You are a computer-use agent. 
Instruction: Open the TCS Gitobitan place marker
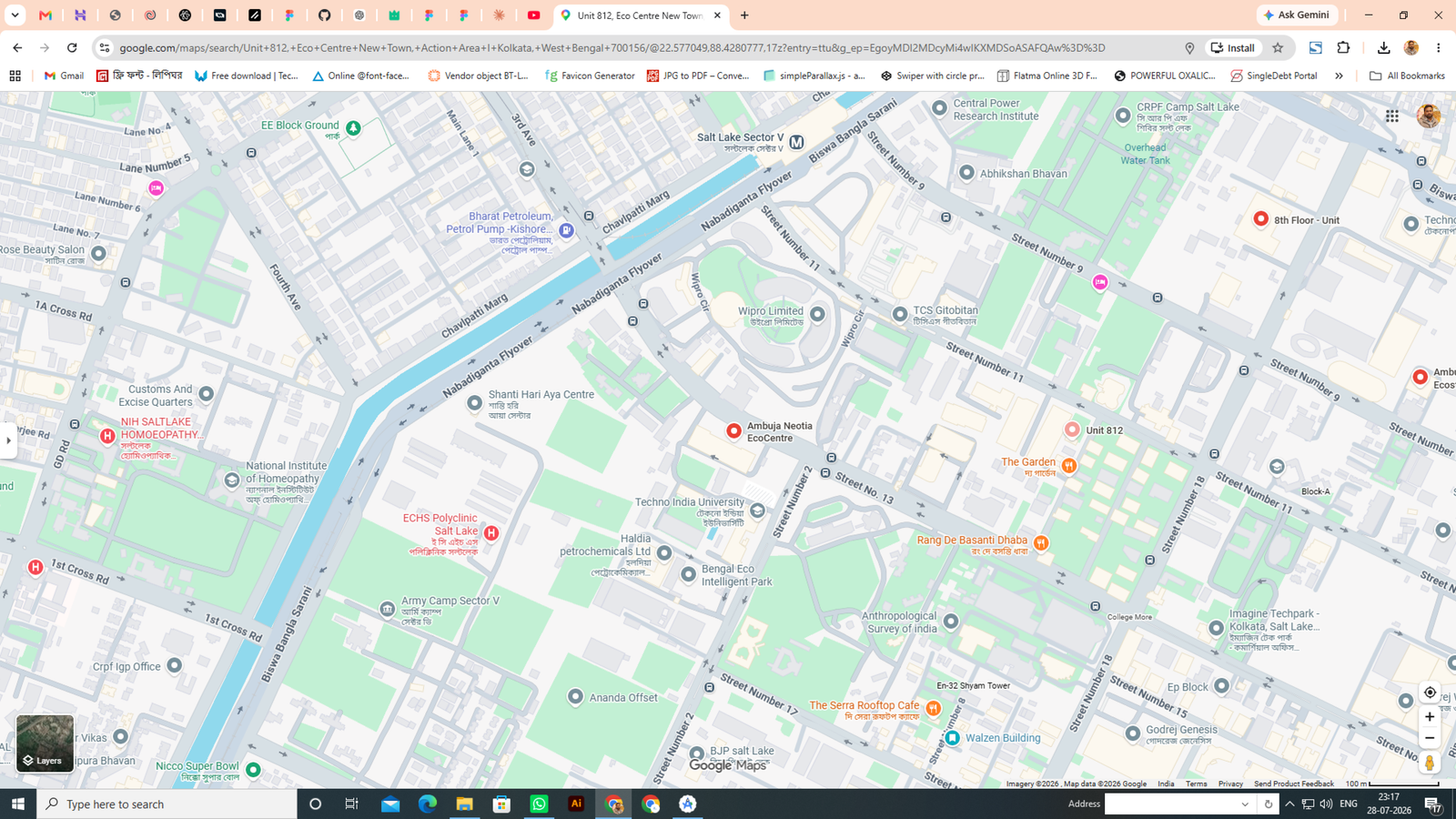(900, 314)
